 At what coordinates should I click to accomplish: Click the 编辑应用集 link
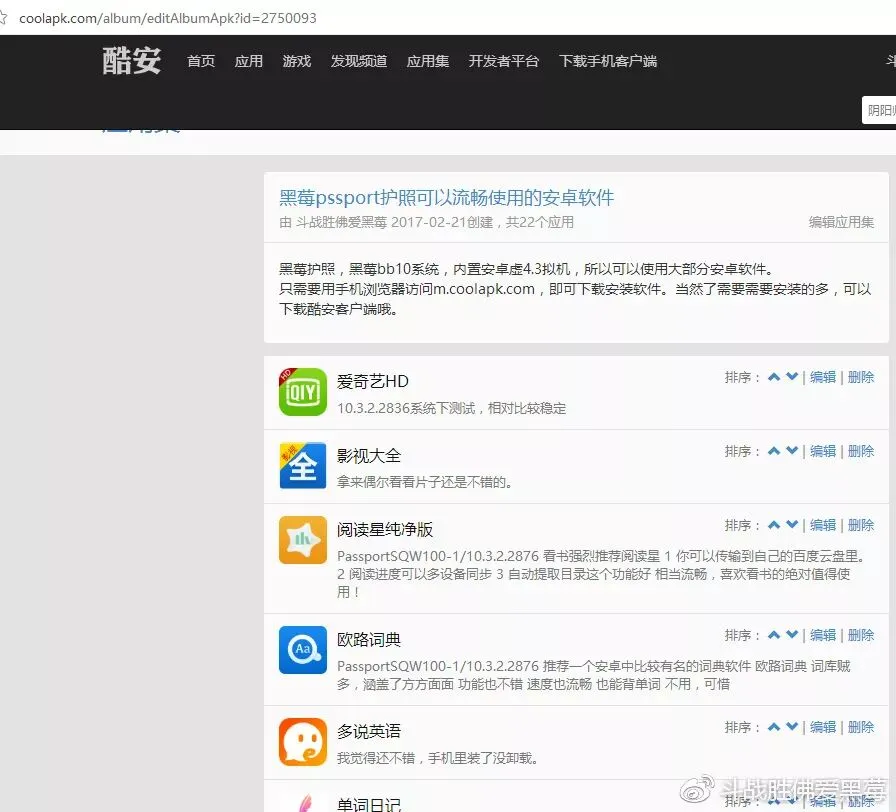coord(841,222)
